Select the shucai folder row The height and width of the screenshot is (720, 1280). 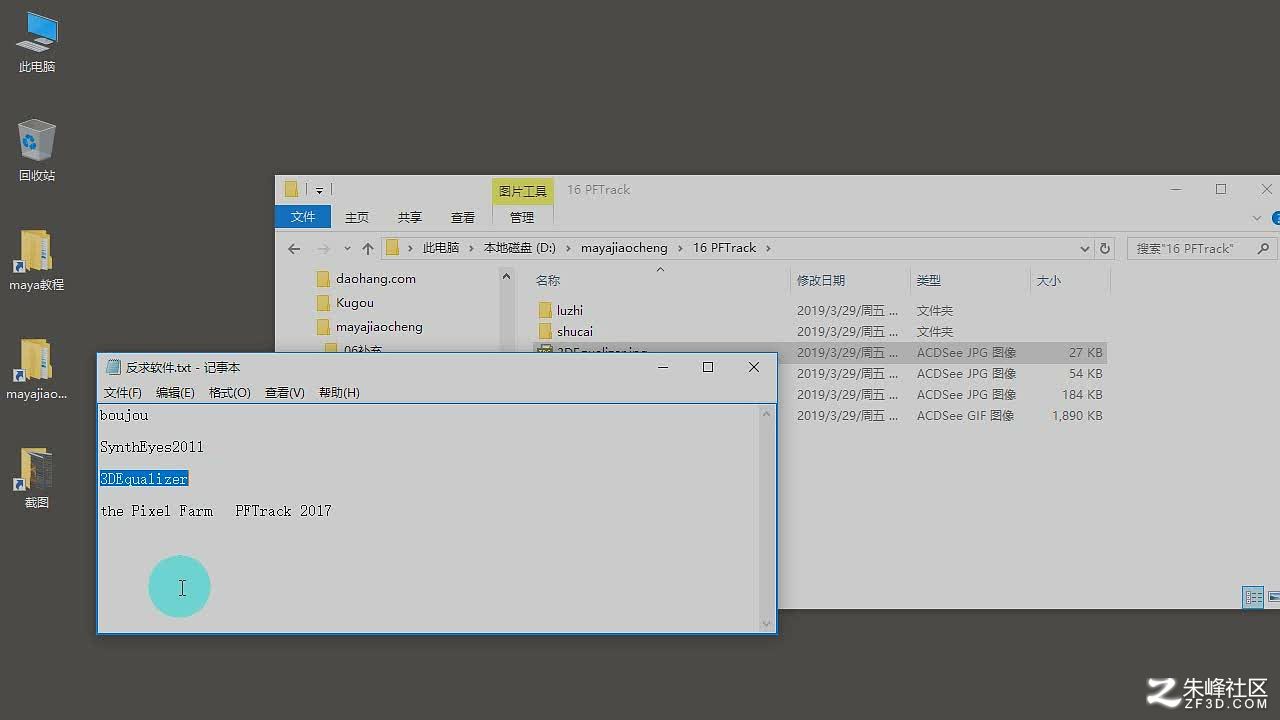(820, 331)
